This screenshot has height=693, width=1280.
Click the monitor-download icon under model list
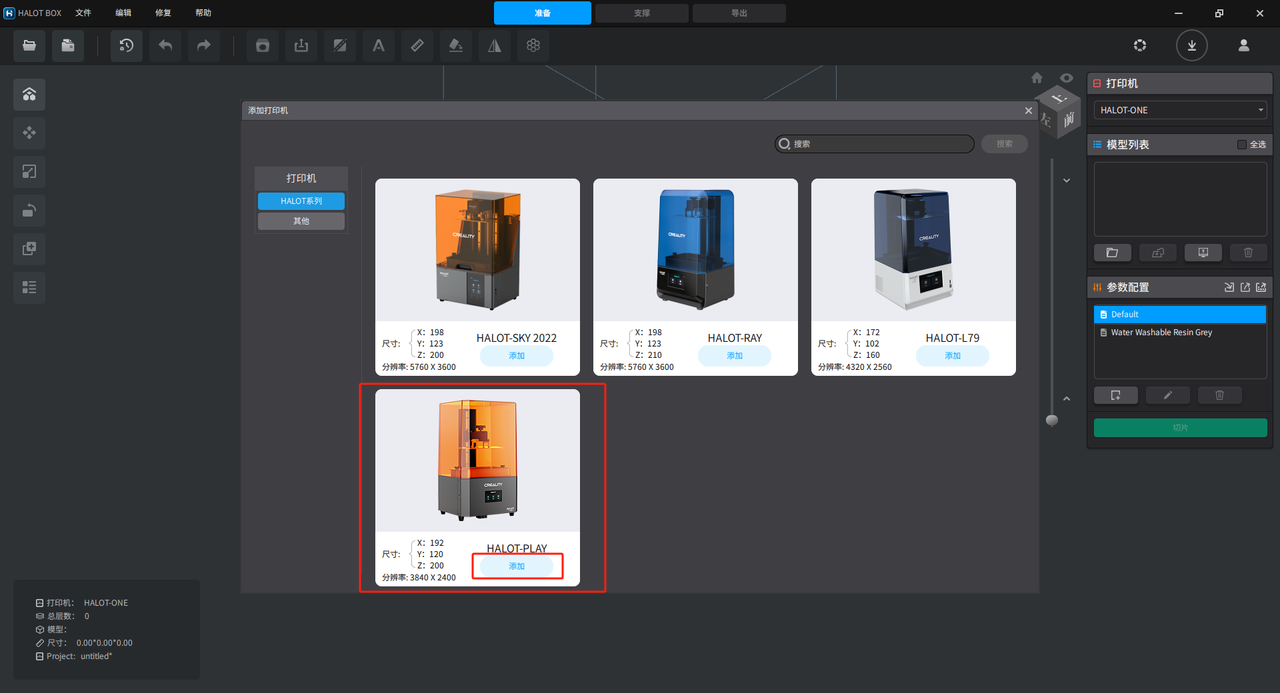(1203, 253)
